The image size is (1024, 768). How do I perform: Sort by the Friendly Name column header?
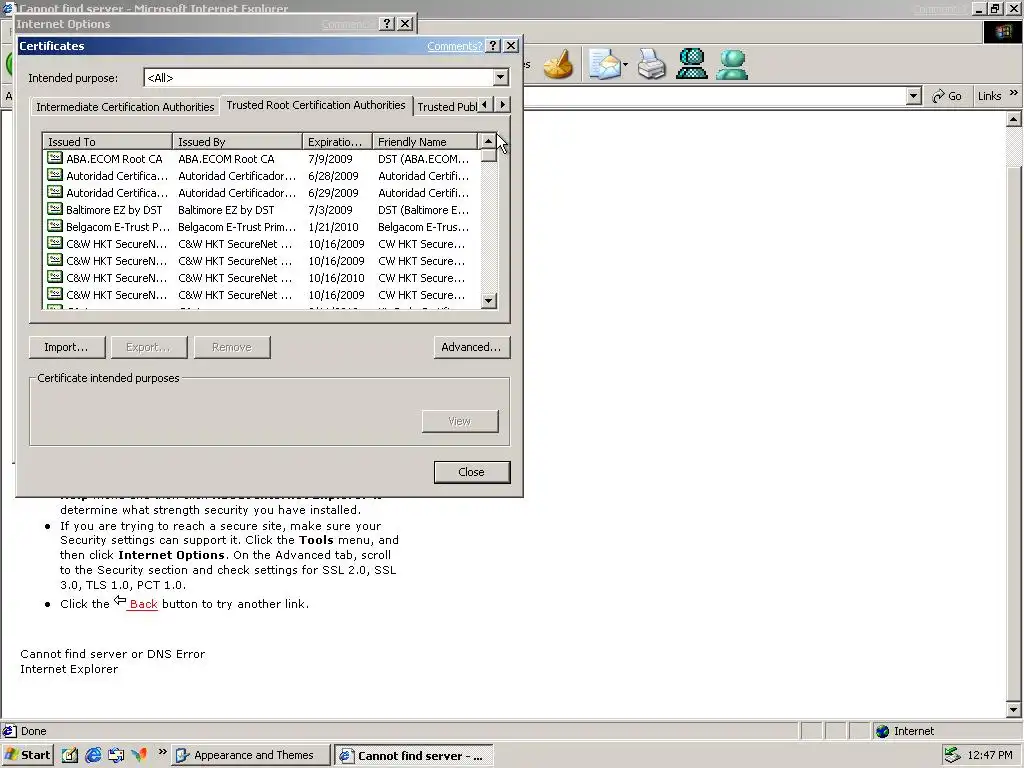pyautogui.click(x=425, y=142)
